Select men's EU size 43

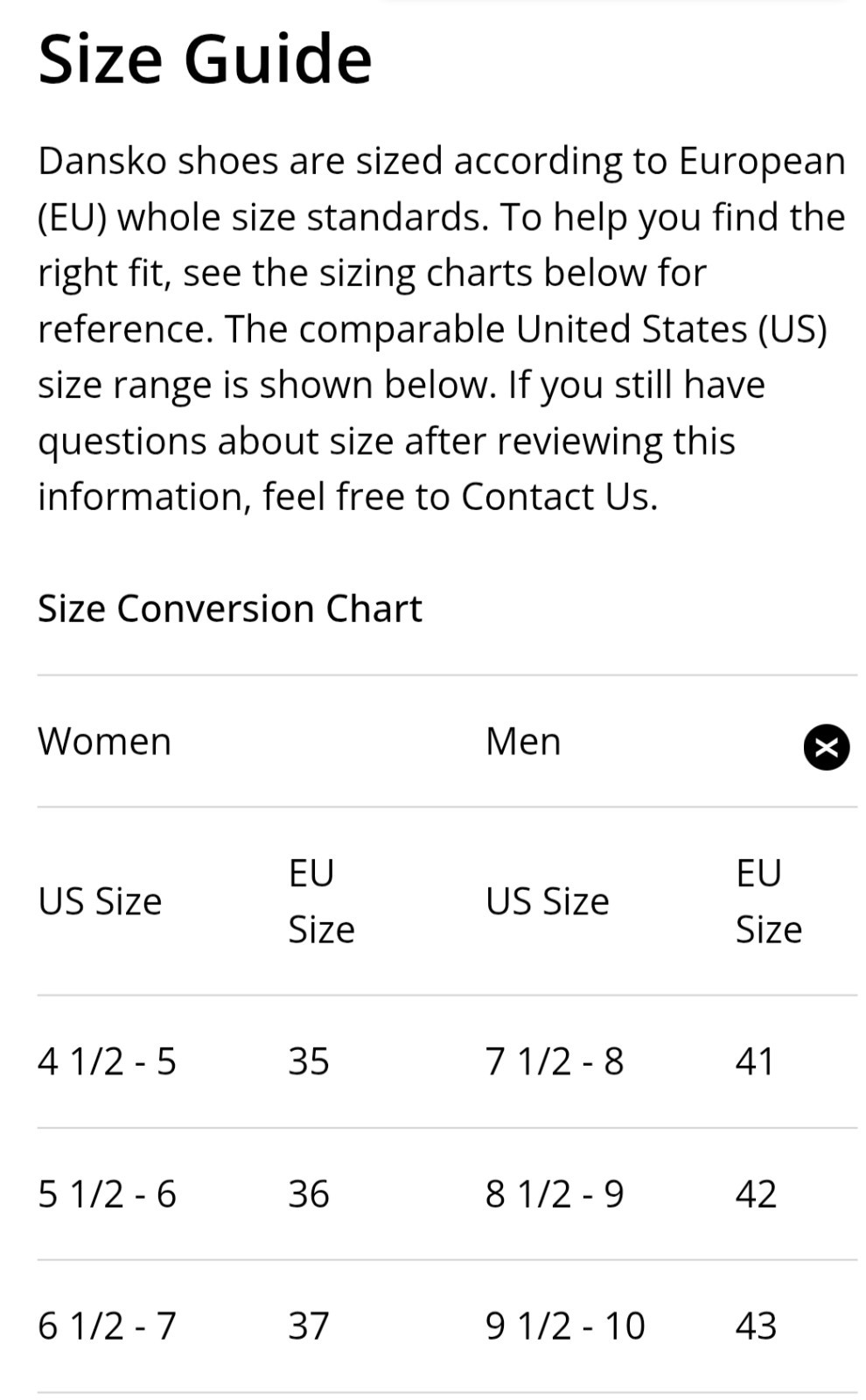point(756,1326)
